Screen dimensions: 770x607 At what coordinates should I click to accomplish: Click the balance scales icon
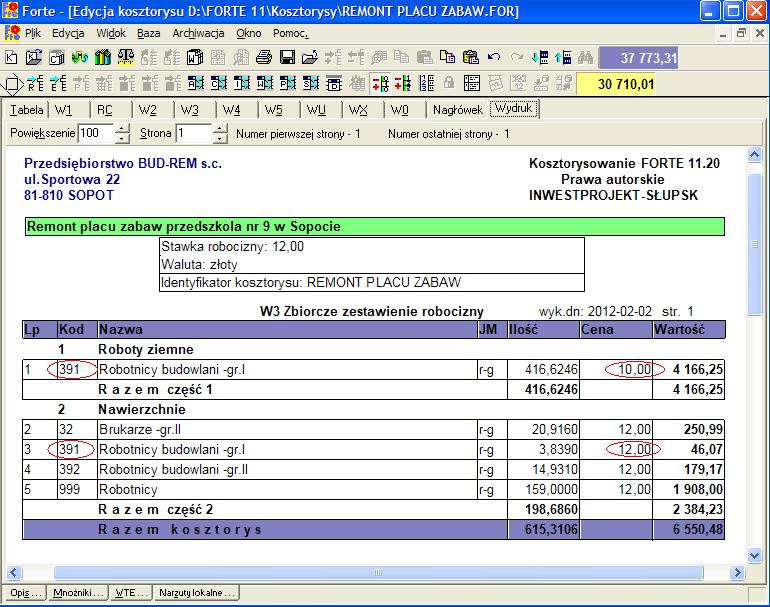click(x=126, y=57)
